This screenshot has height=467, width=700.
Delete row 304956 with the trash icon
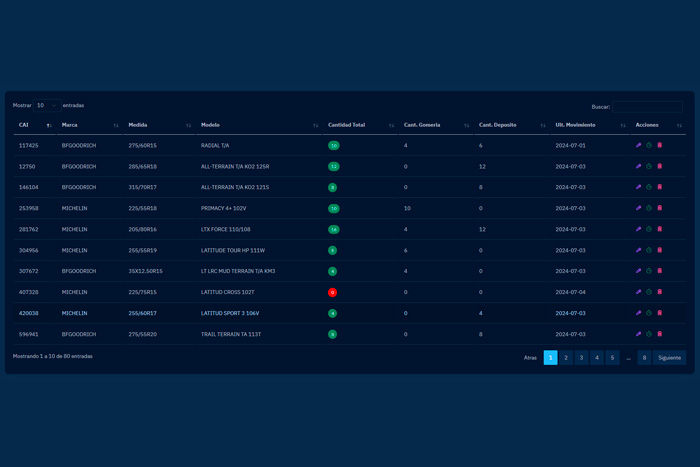pyautogui.click(x=659, y=250)
